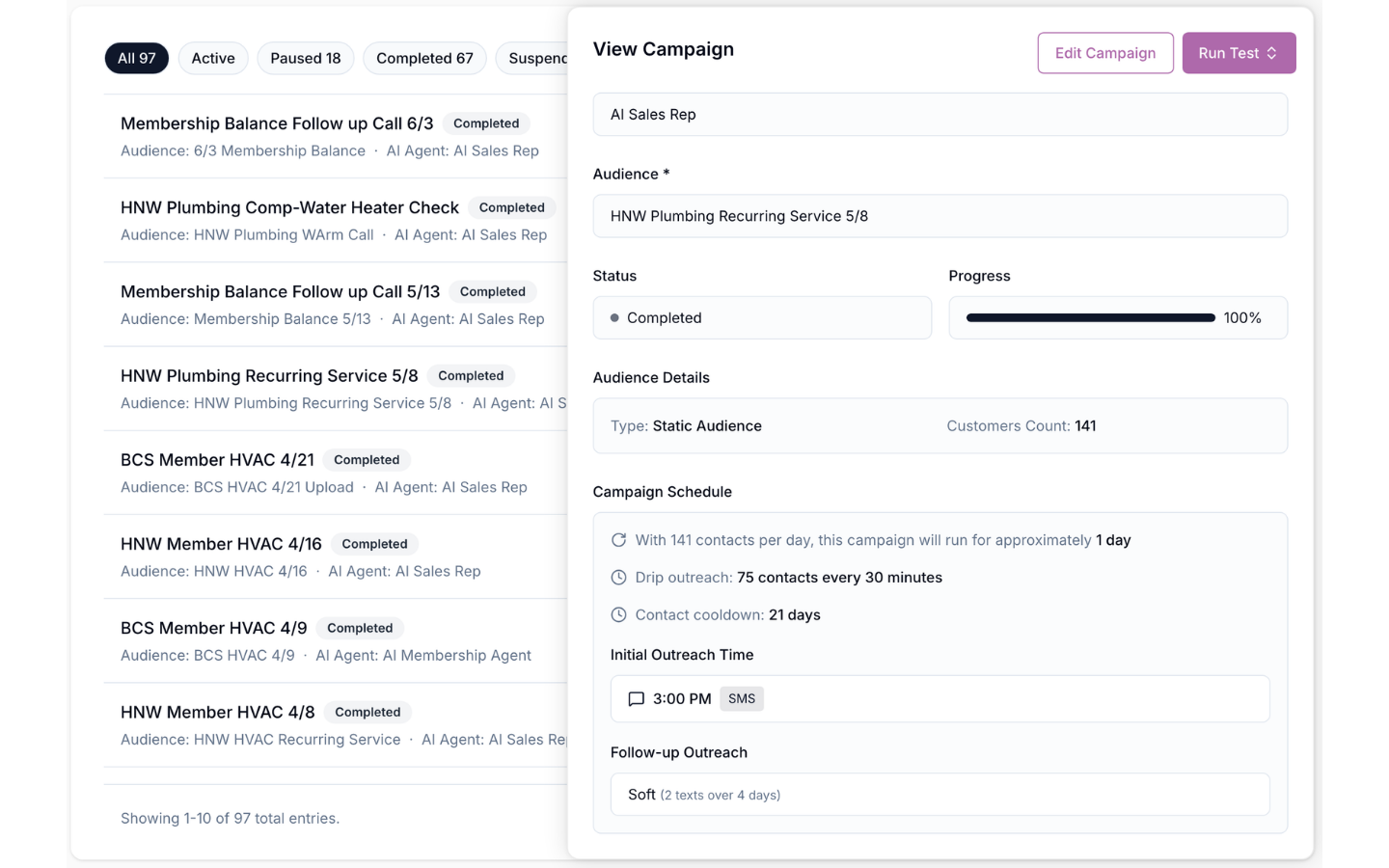The height and width of the screenshot is (868, 1389).
Task: Click 'AI Agent: AI Membership Agent' text
Action: pos(423,655)
